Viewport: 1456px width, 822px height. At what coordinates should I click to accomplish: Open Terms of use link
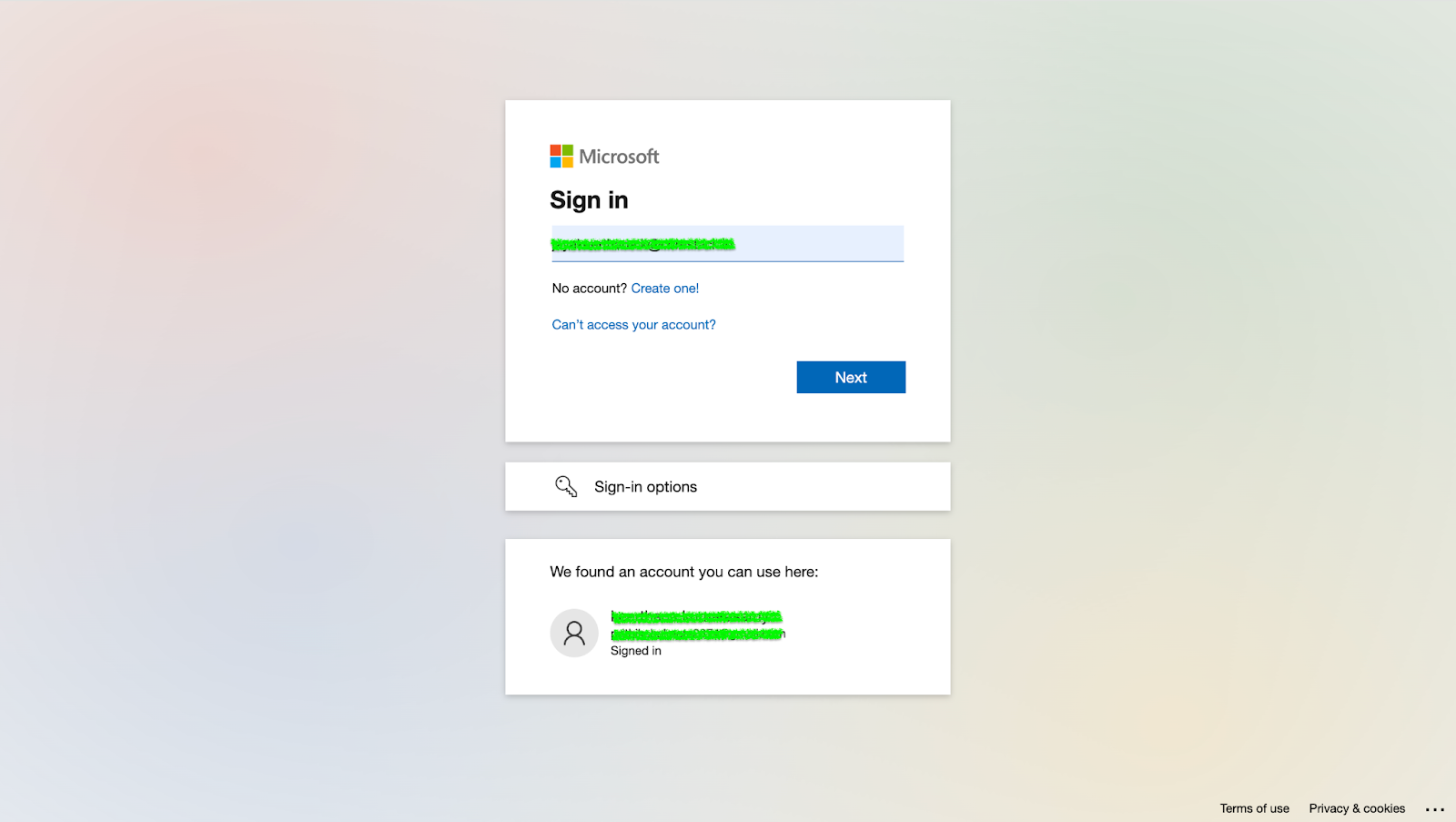coord(1254,808)
